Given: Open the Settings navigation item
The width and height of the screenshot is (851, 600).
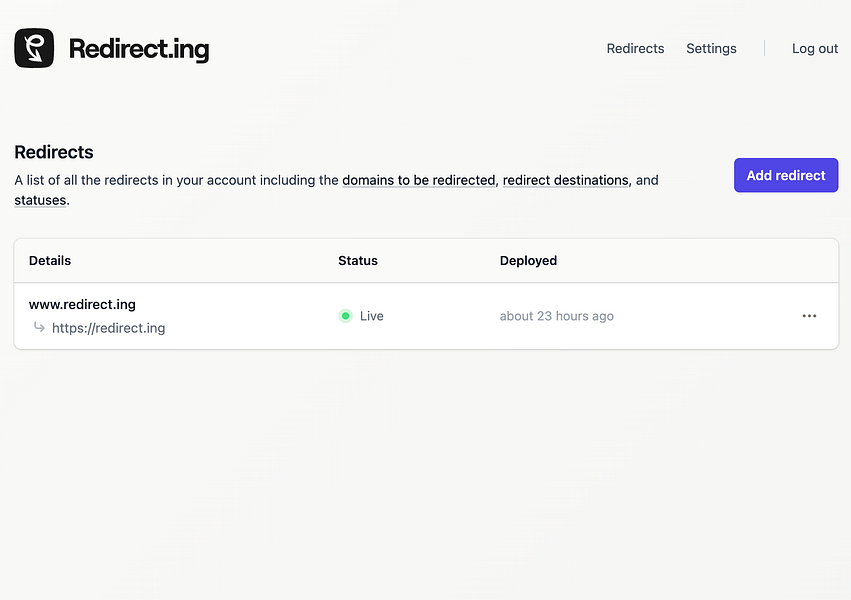Looking at the screenshot, I should coord(711,48).
